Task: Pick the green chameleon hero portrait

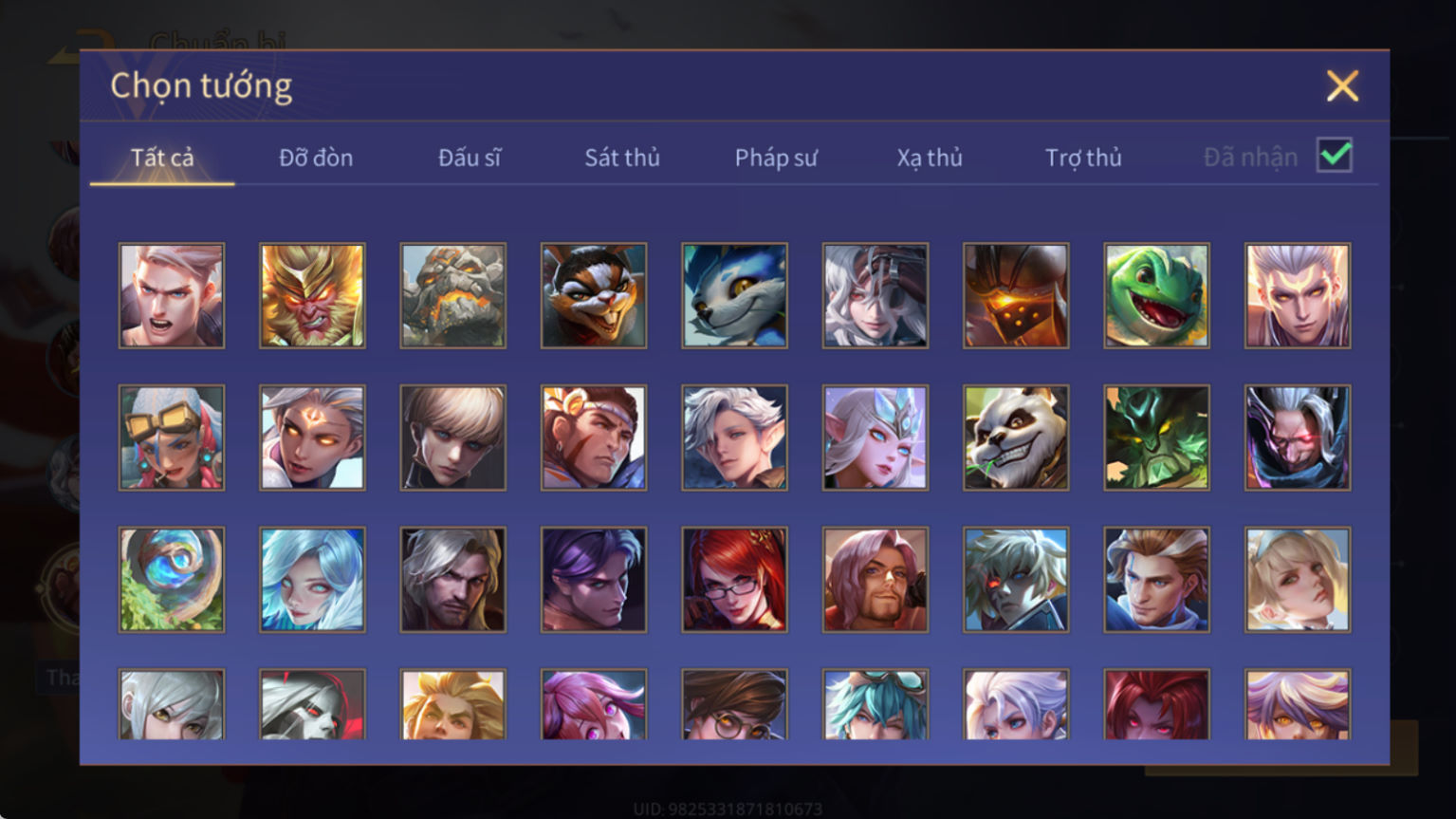Action: pos(1156,295)
